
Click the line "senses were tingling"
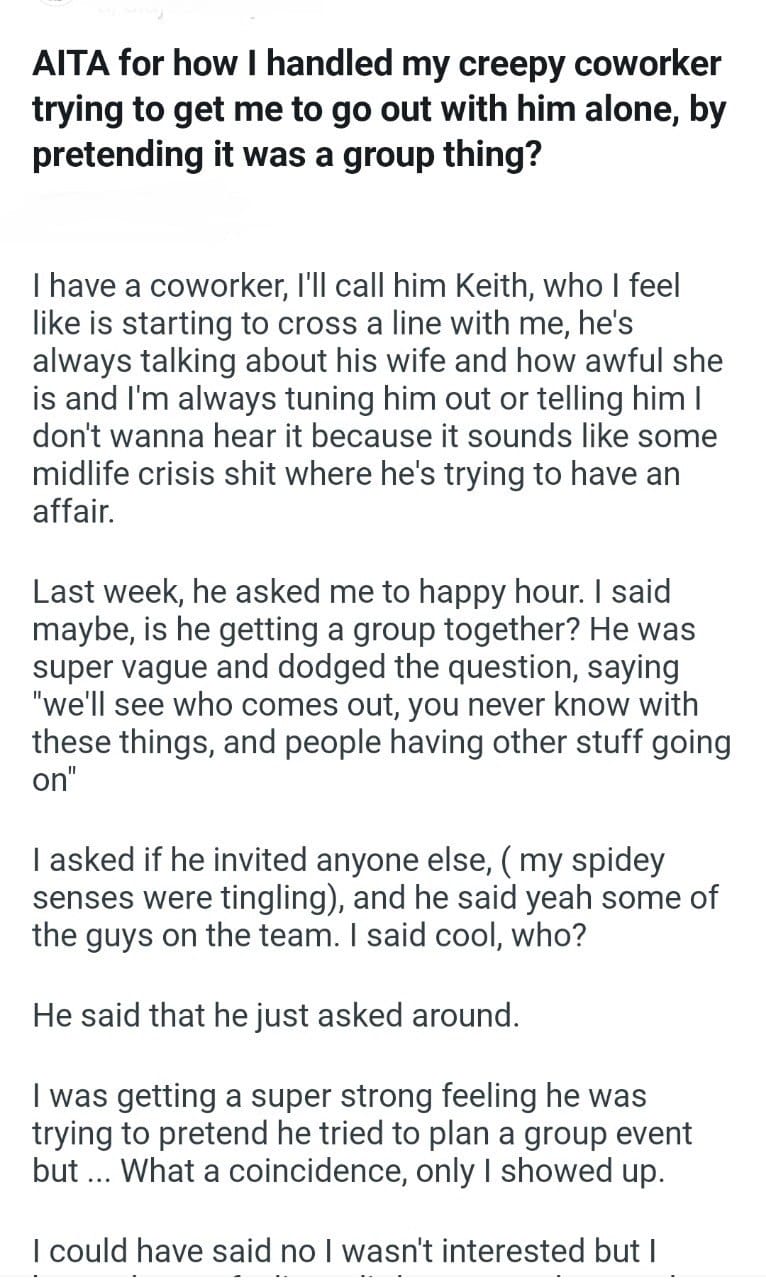375,897
